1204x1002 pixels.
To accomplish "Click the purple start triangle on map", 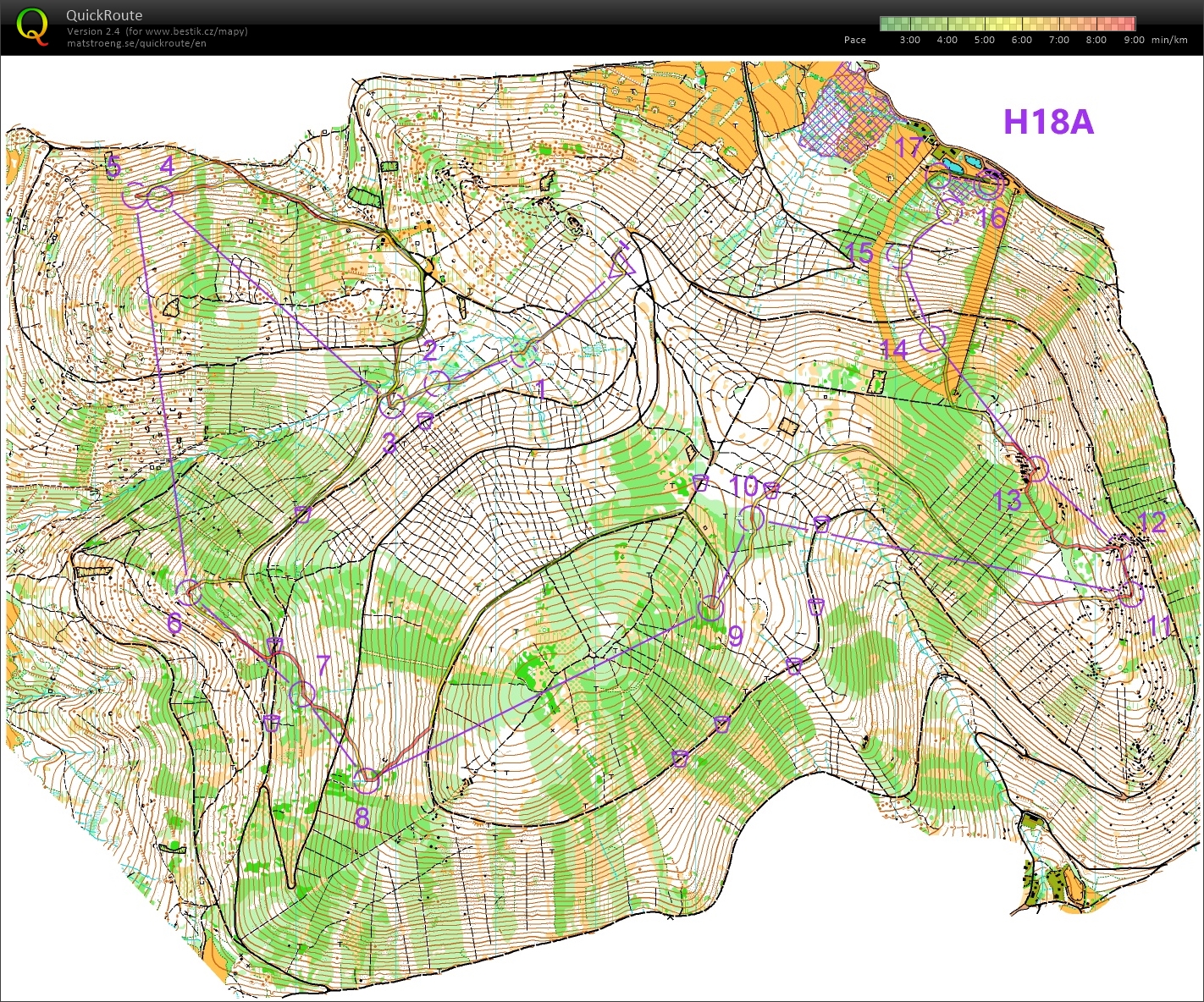I will [621, 264].
